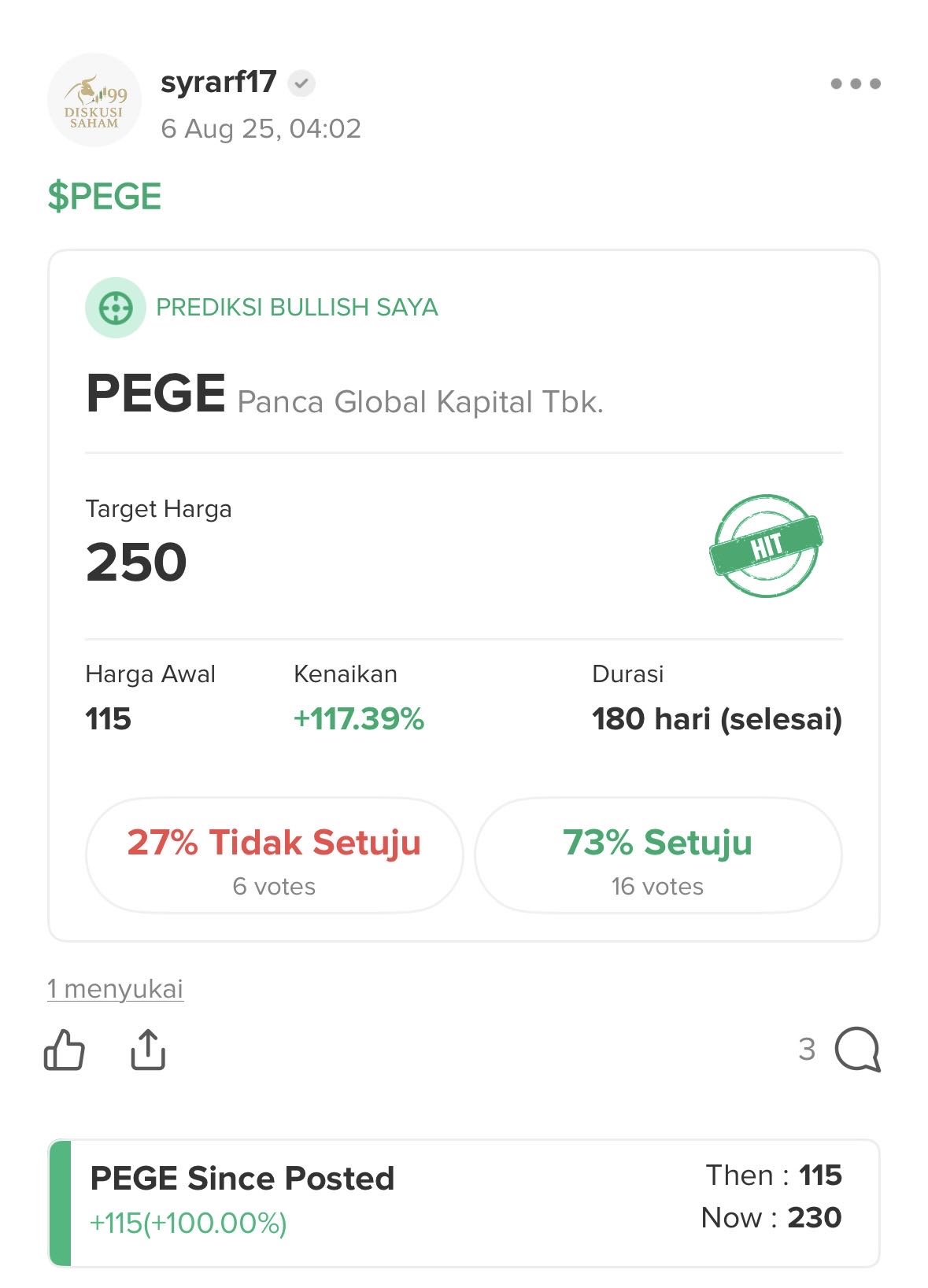Open the Diskusi Saham profile avatar
The image size is (928, 1288).
click(94, 100)
